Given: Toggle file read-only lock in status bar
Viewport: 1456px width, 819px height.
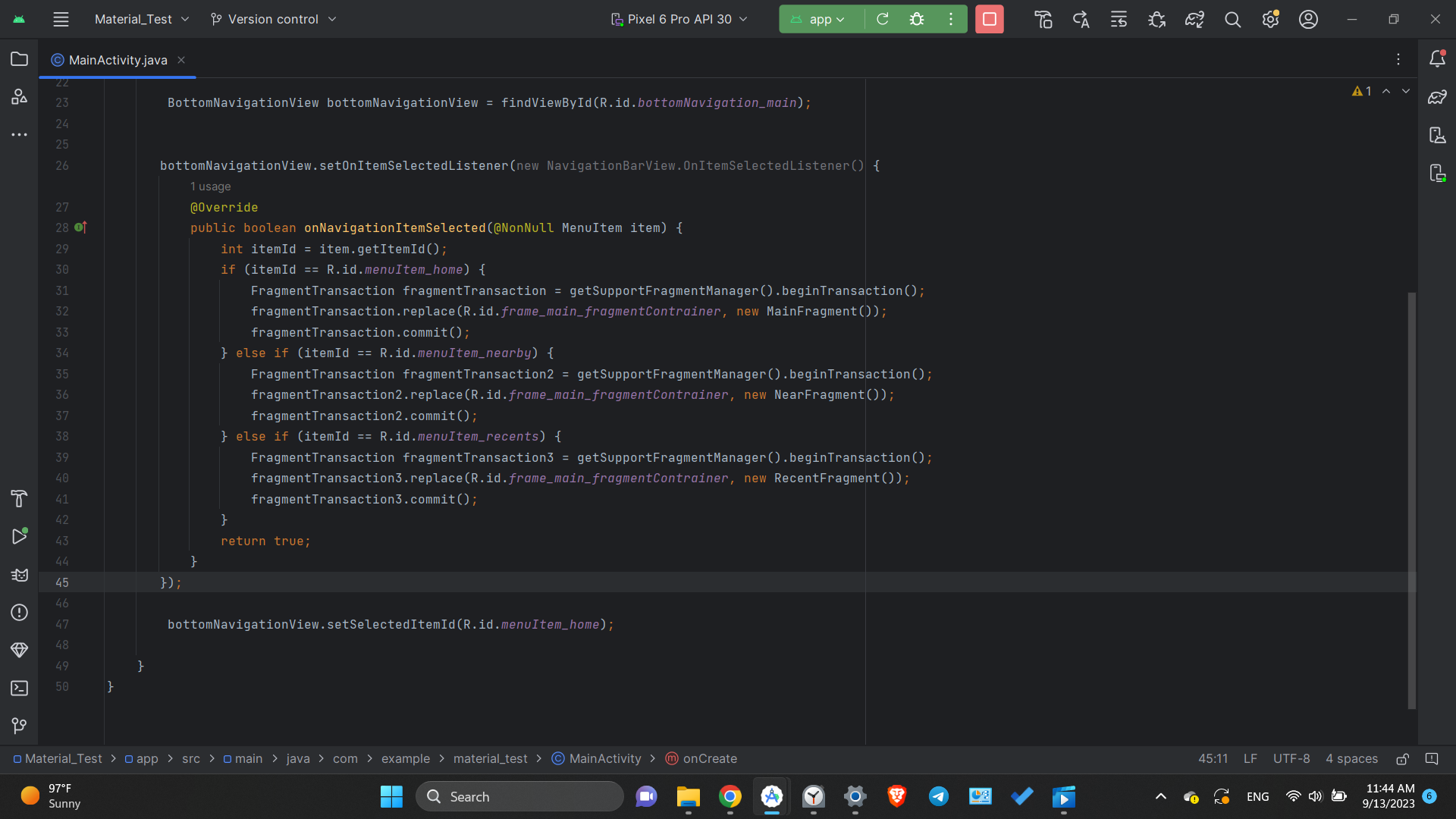Looking at the screenshot, I should click(1402, 758).
